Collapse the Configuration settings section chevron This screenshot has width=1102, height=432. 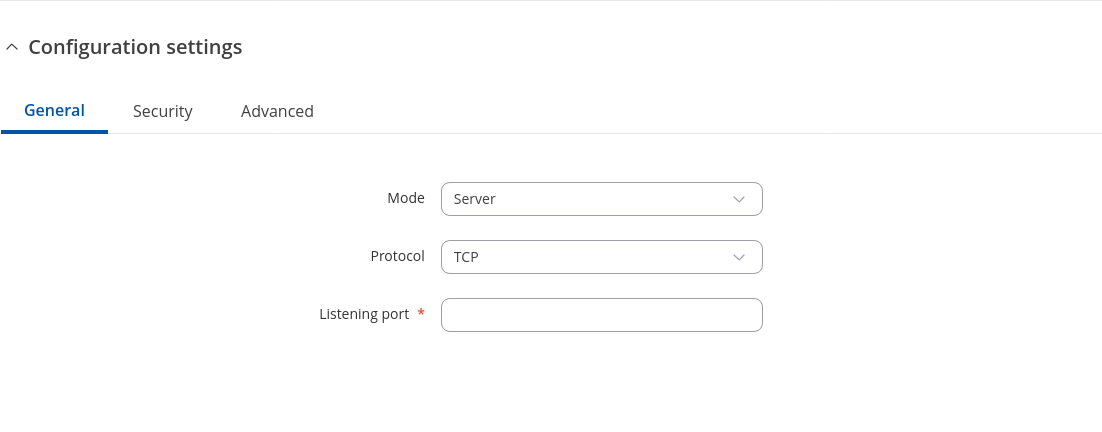[12, 48]
